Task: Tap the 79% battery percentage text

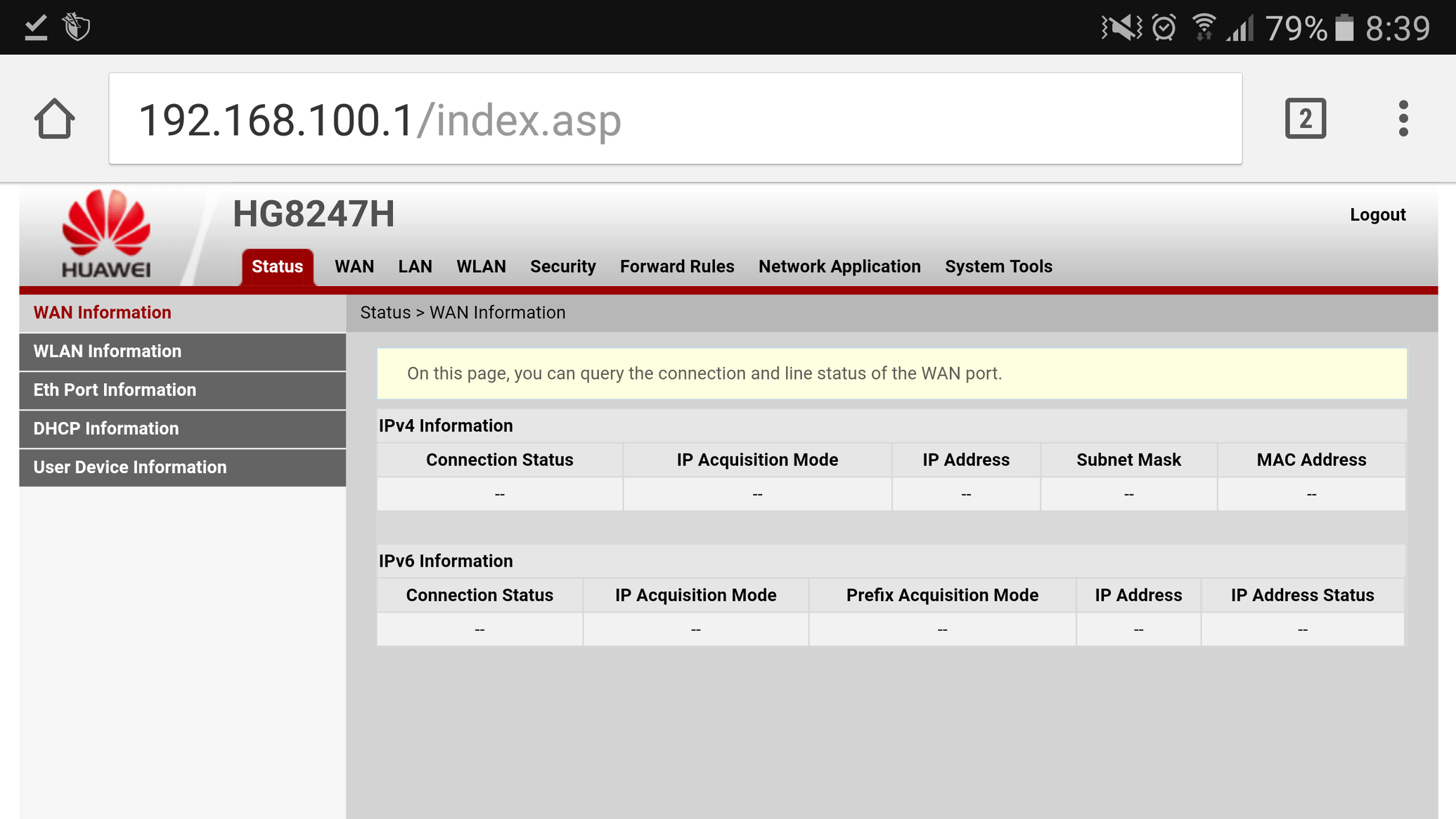Action: pyautogui.click(x=1296, y=29)
